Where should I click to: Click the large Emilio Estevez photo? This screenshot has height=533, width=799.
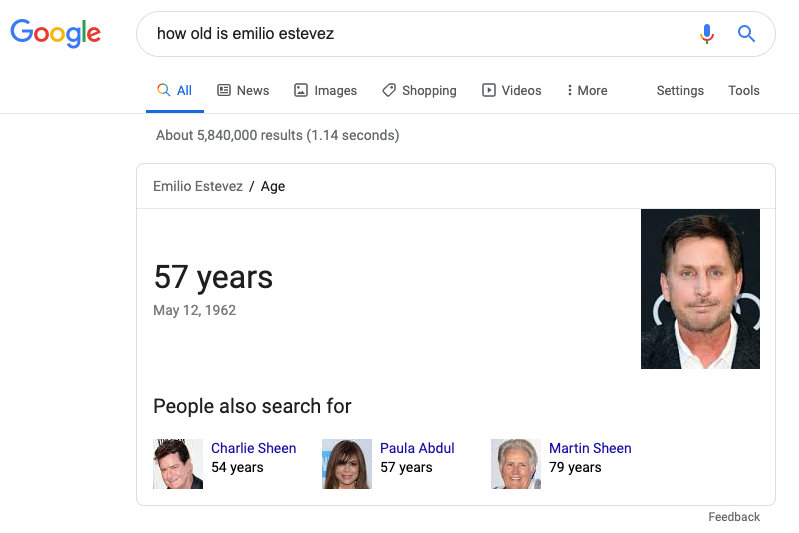(700, 289)
